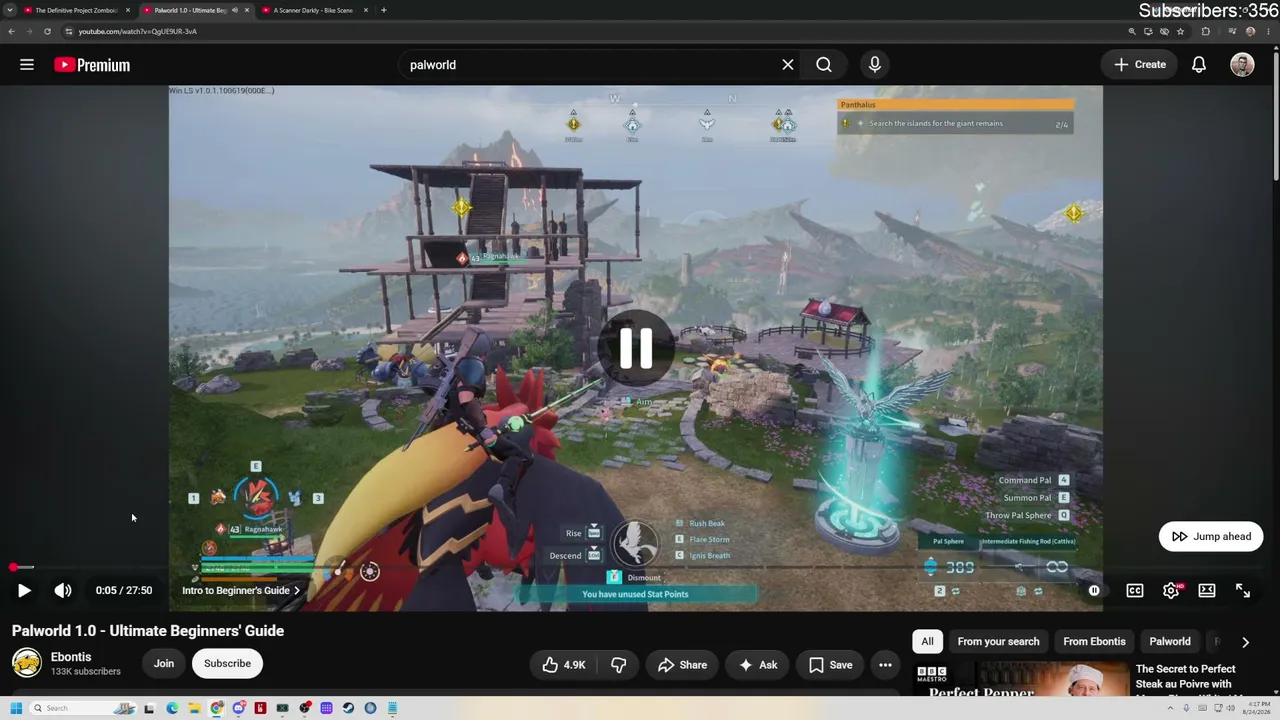Viewport: 1280px width, 720px height.
Task: Like the video with 4.9K likes
Action: coord(564,665)
